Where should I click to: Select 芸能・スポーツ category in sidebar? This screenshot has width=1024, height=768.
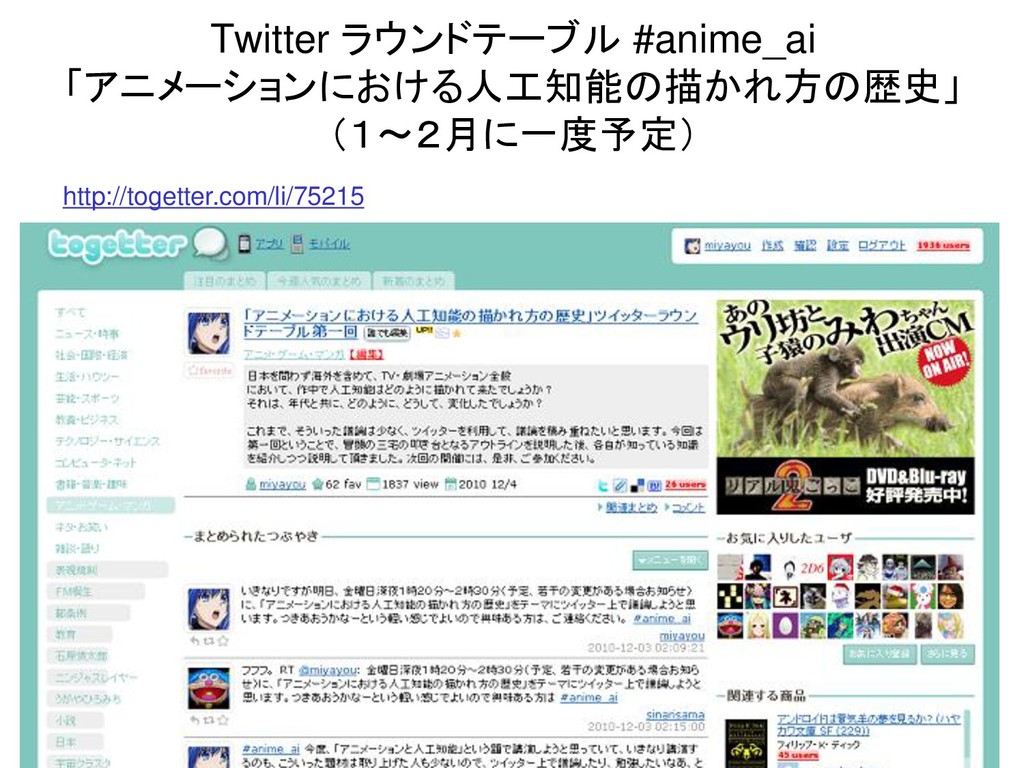(x=88, y=398)
